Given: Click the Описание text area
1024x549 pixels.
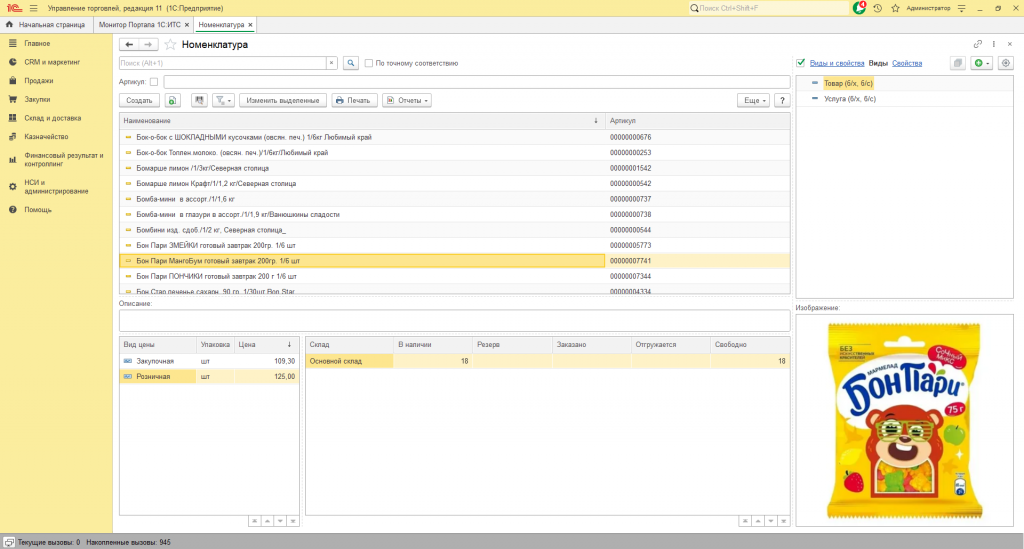Looking at the screenshot, I should 455,321.
